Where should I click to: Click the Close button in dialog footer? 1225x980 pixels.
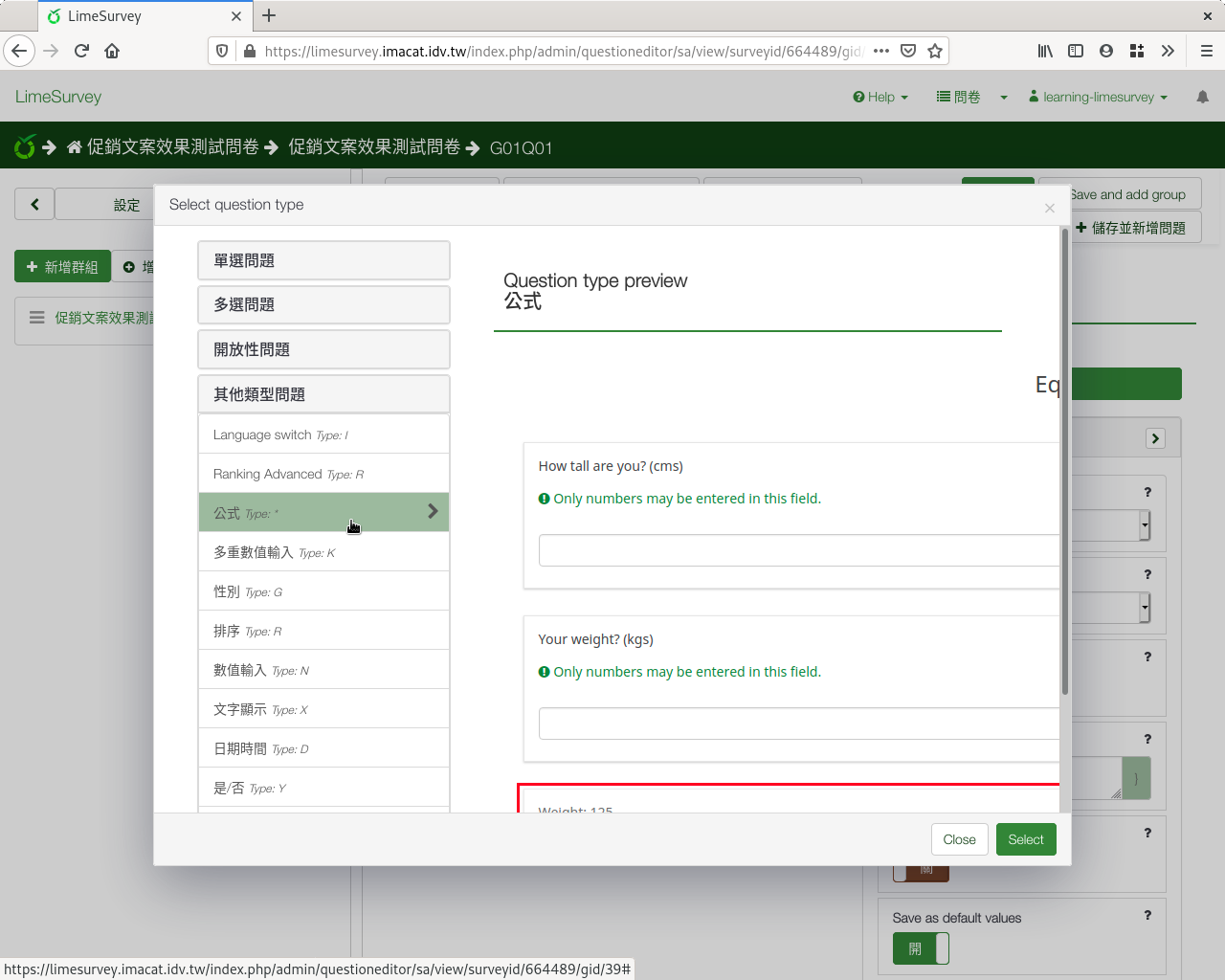click(959, 839)
